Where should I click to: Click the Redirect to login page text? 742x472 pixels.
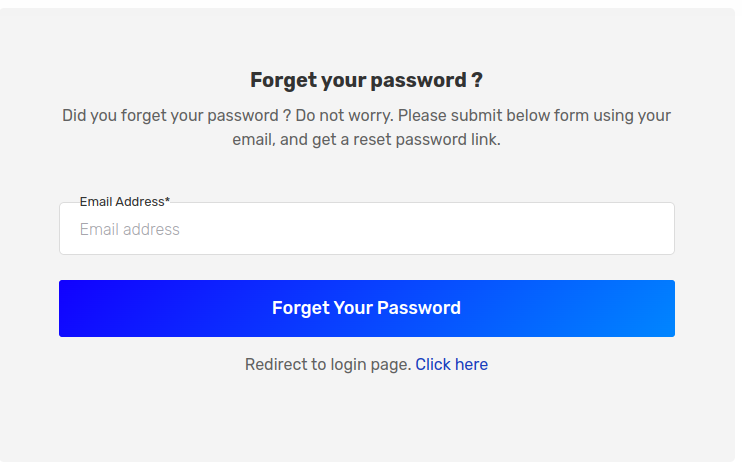[x=328, y=365]
